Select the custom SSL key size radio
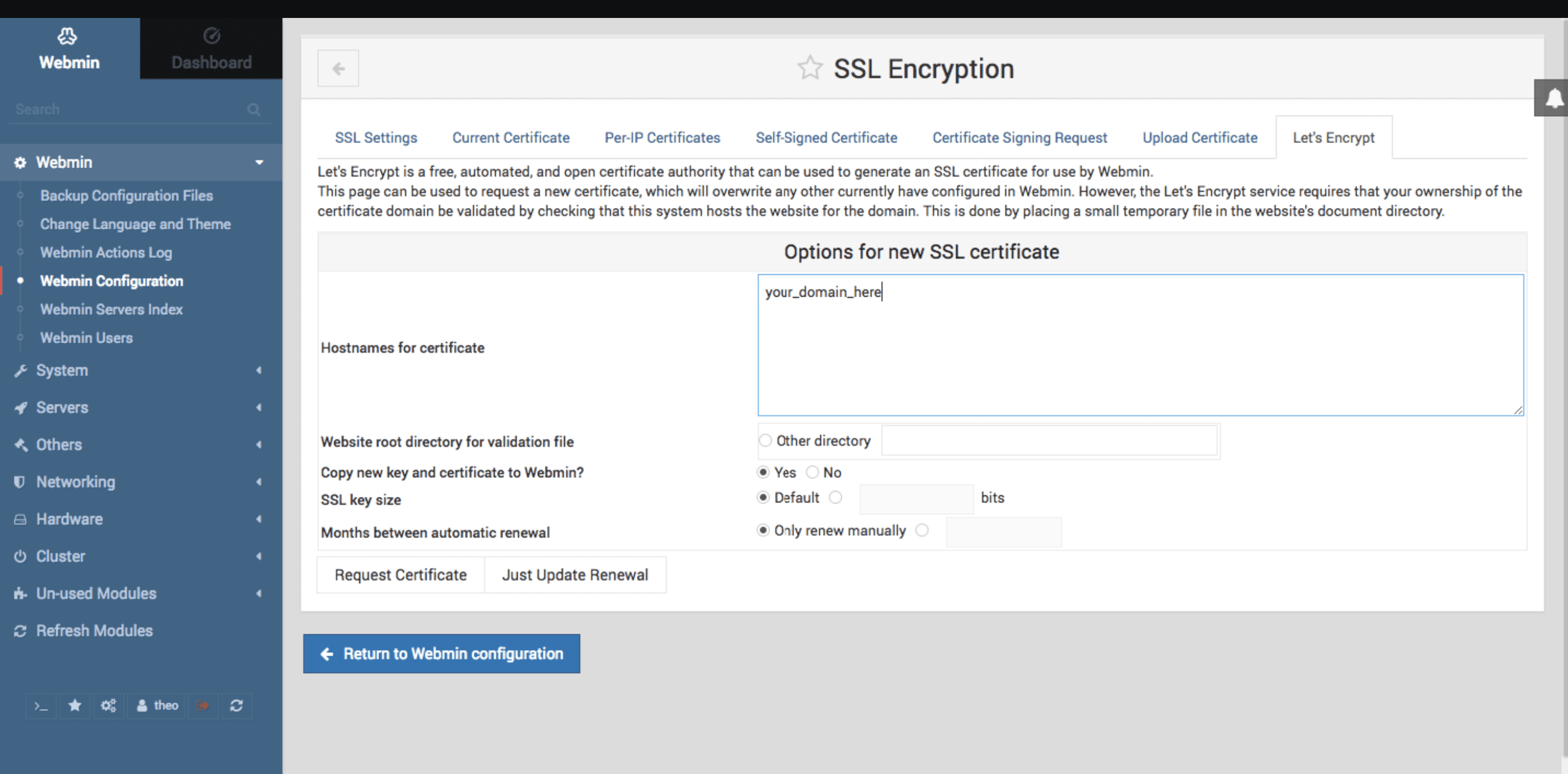This screenshot has height=774, width=1568. click(836, 497)
